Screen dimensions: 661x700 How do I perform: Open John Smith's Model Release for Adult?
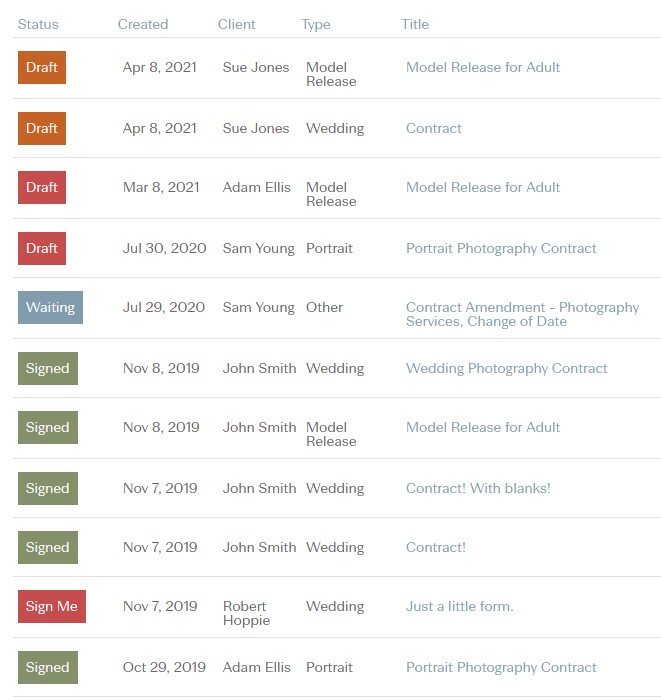tap(483, 428)
